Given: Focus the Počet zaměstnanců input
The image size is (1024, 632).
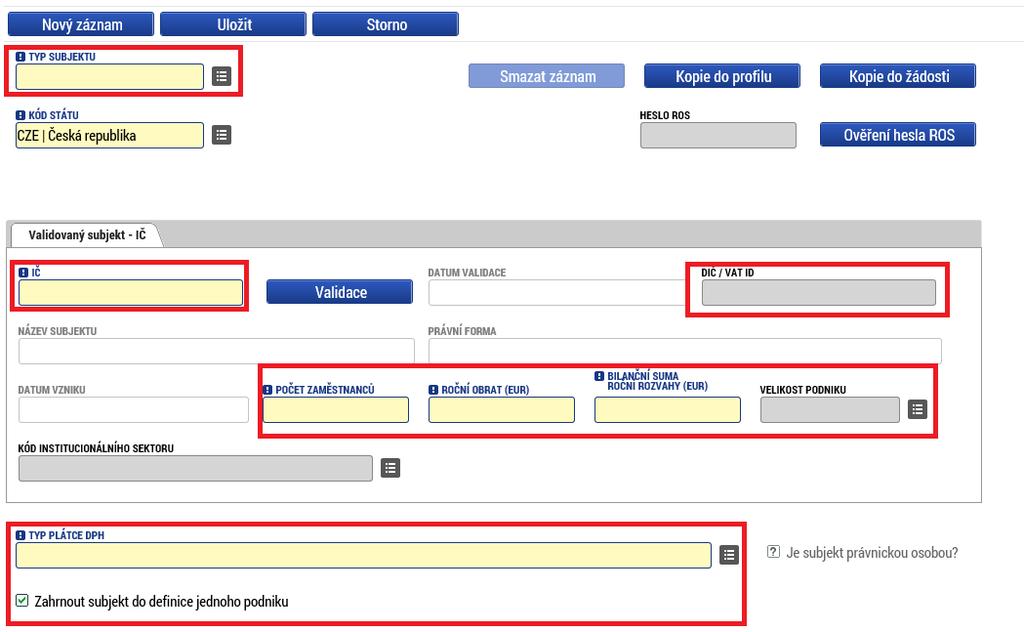Looking at the screenshot, I should tap(336, 410).
